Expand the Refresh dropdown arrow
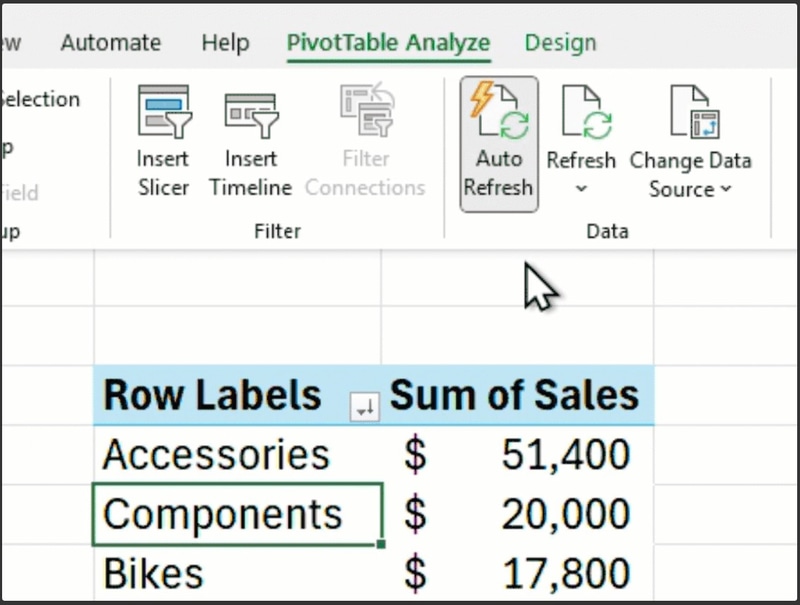Viewport: 800px width, 605px height. (581, 188)
